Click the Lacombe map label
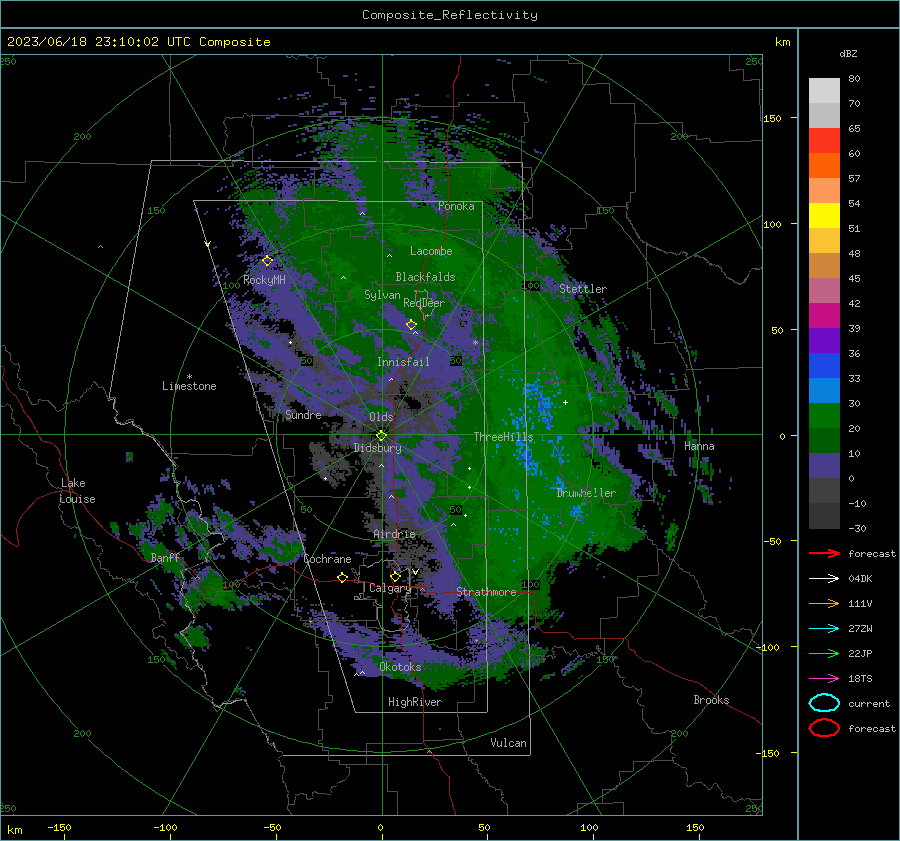 [x=431, y=251]
